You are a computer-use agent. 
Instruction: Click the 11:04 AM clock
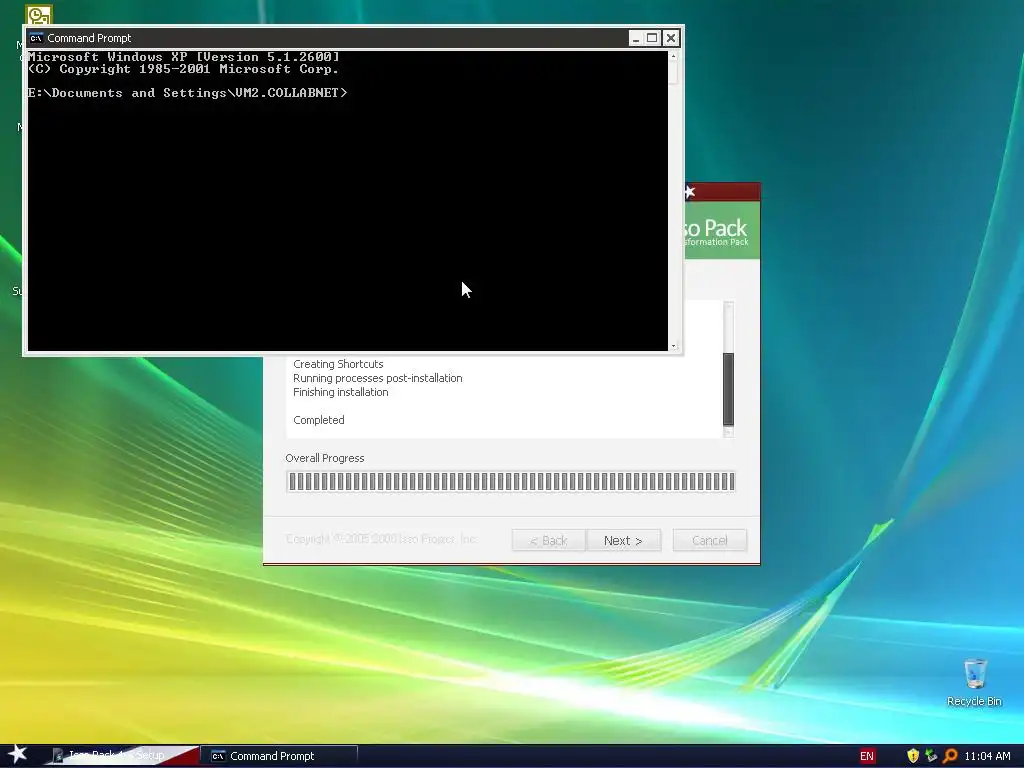coord(987,756)
